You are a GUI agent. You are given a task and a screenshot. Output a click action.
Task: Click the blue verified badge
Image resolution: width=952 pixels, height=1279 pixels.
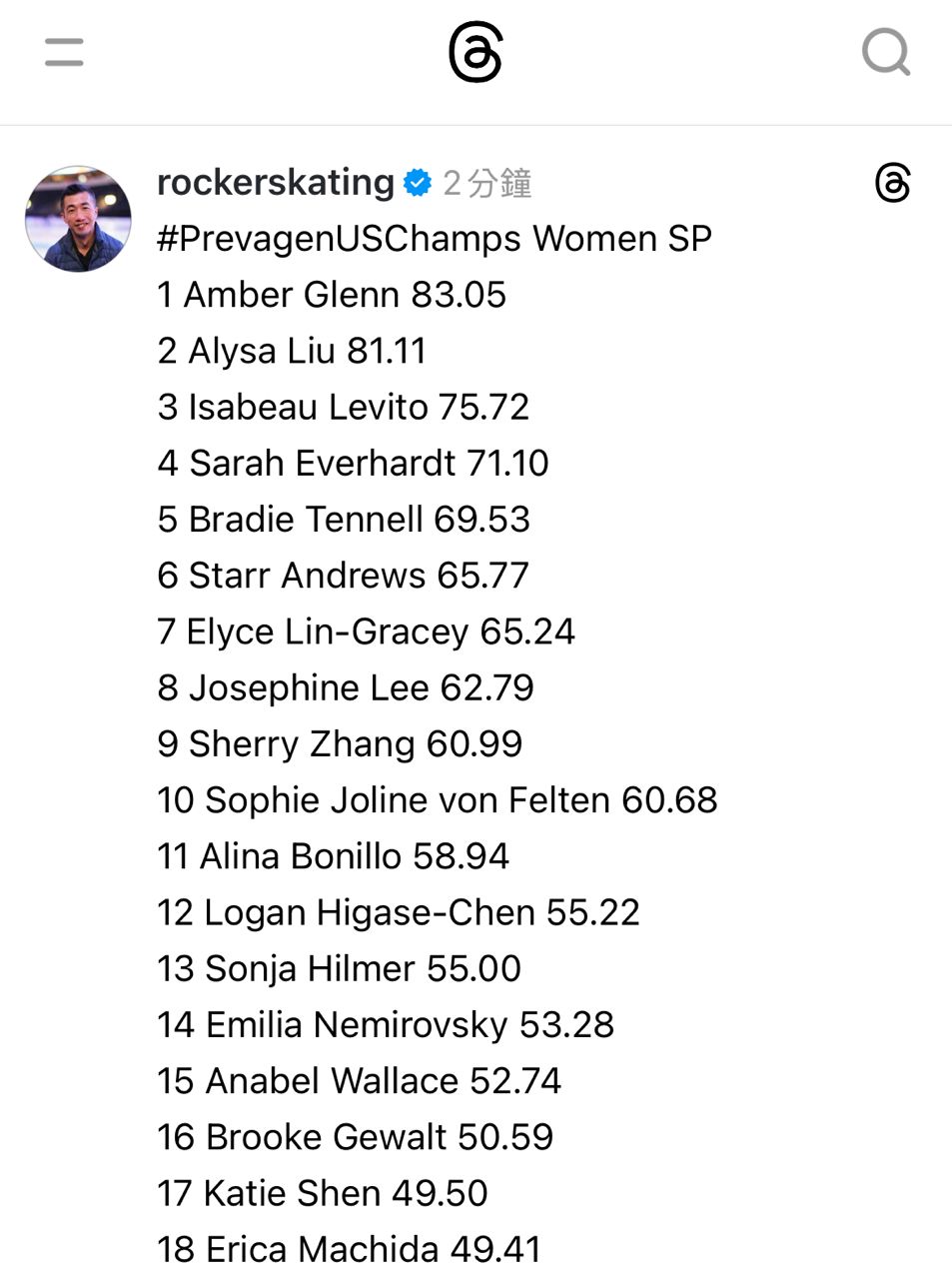(x=418, y=183)
